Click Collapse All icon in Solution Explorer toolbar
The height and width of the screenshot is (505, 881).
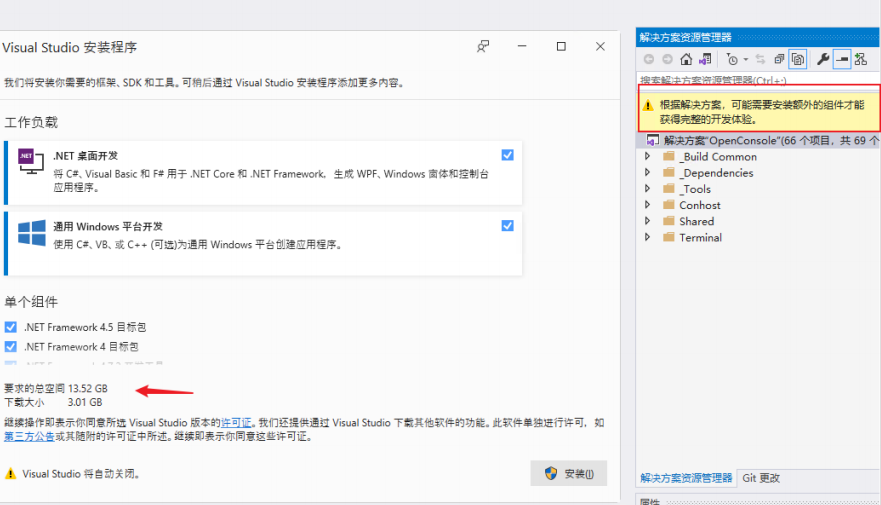779,60
